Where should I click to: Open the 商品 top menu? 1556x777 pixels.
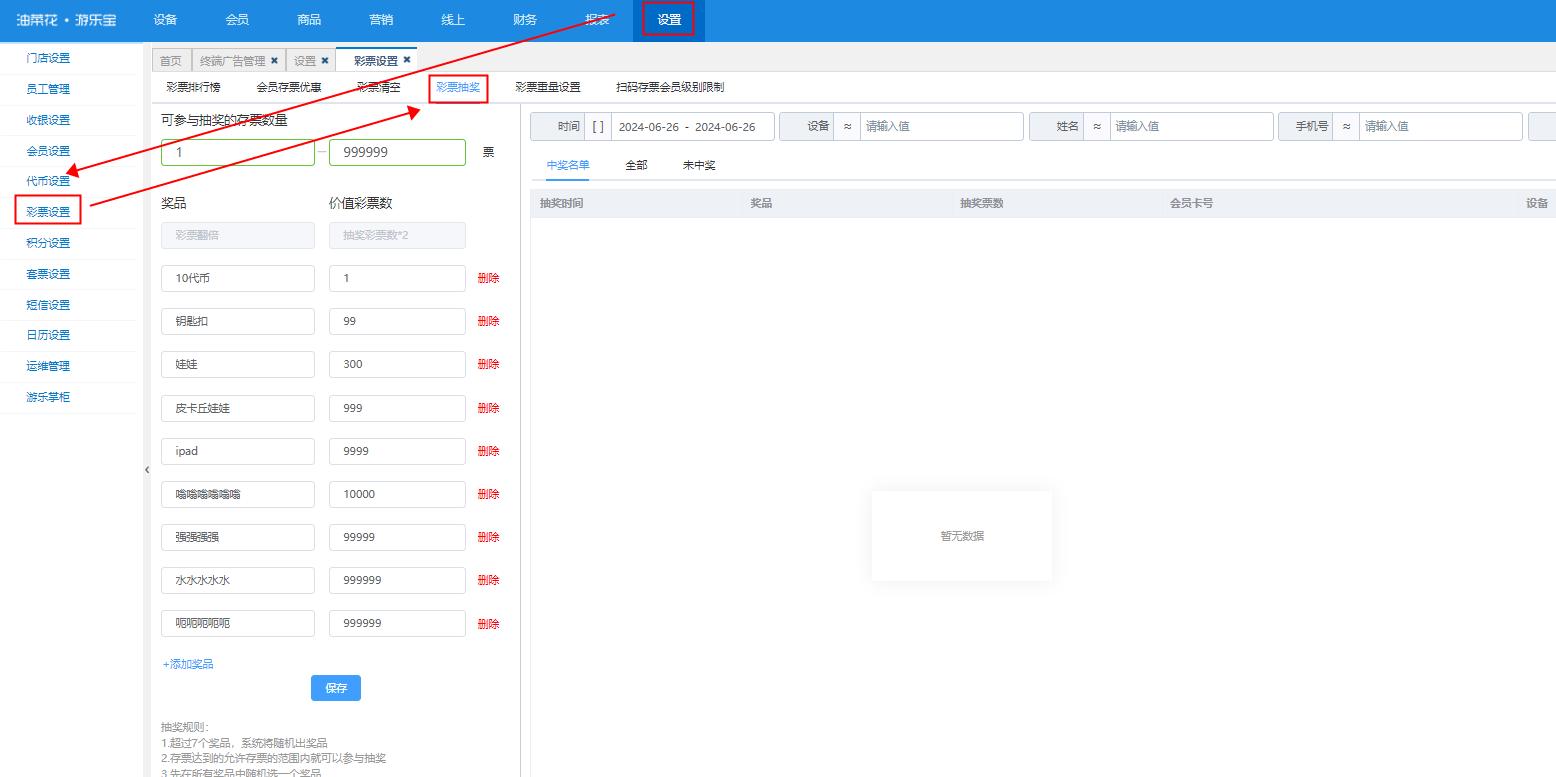[309, 20]
